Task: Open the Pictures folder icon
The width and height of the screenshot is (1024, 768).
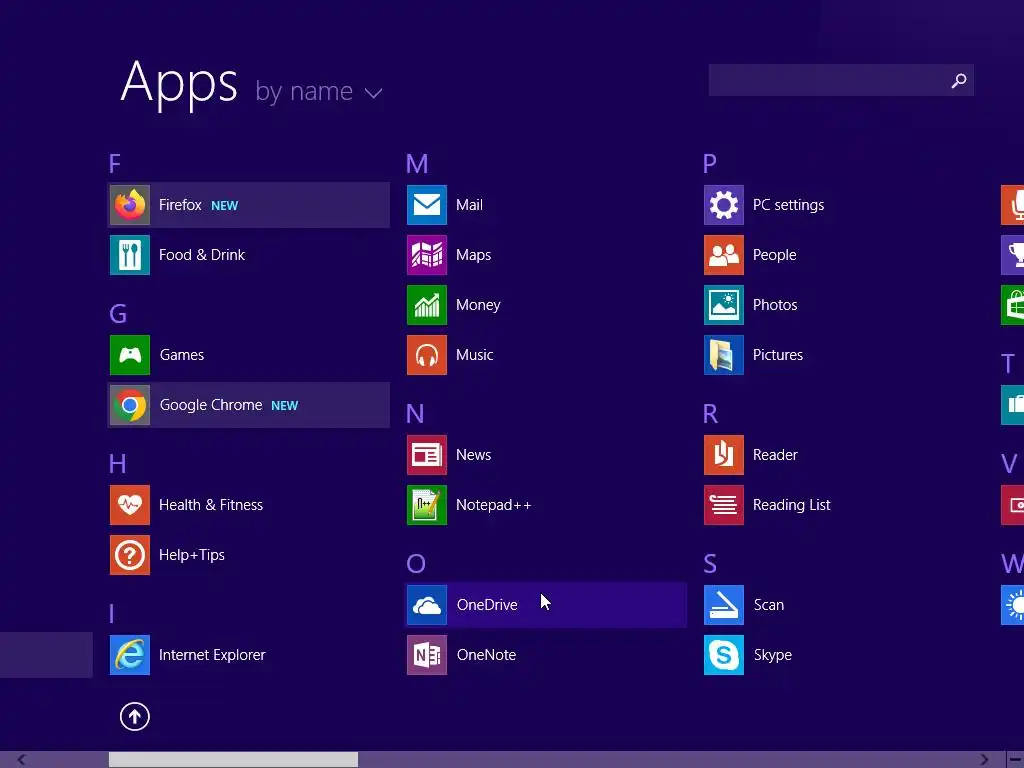Action: tap(724, 355)
